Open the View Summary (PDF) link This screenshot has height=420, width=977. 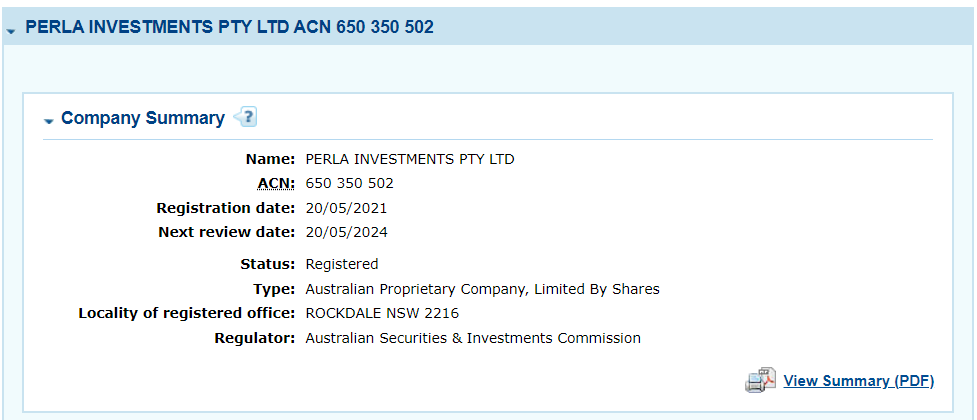pyautogui.click(x=859, y=381)
